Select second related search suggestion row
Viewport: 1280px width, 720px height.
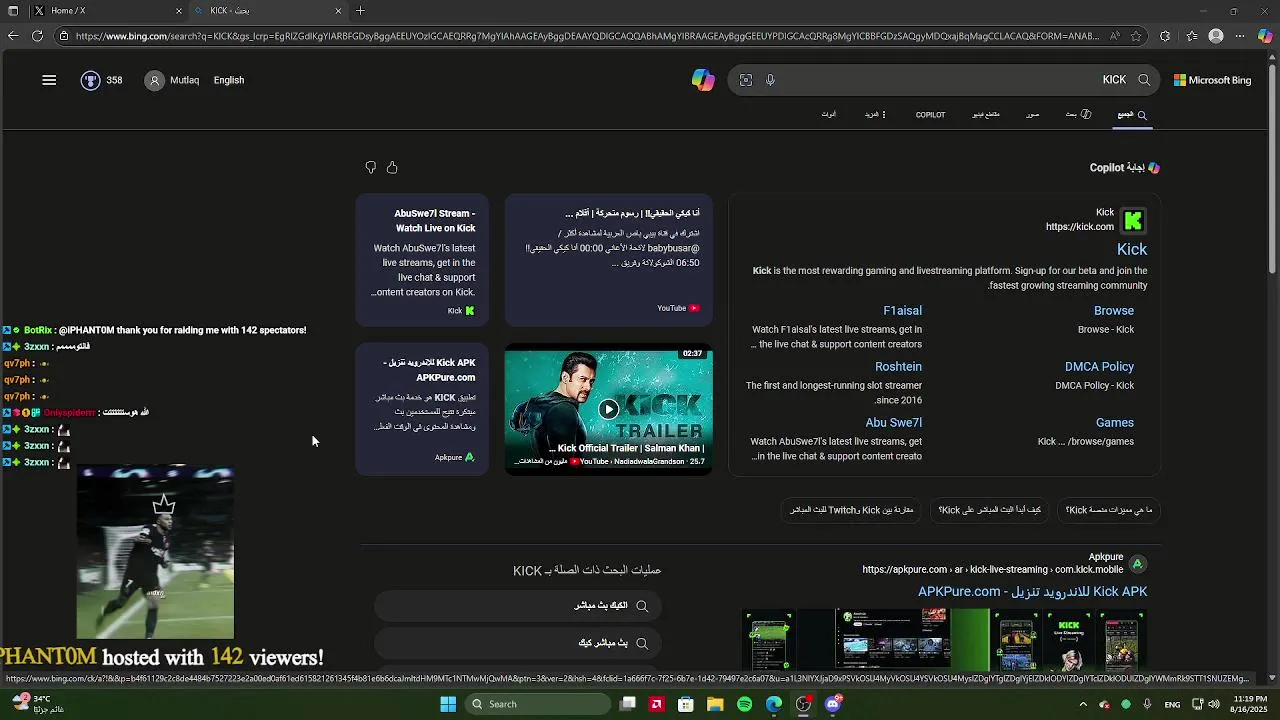click(517, 643)
